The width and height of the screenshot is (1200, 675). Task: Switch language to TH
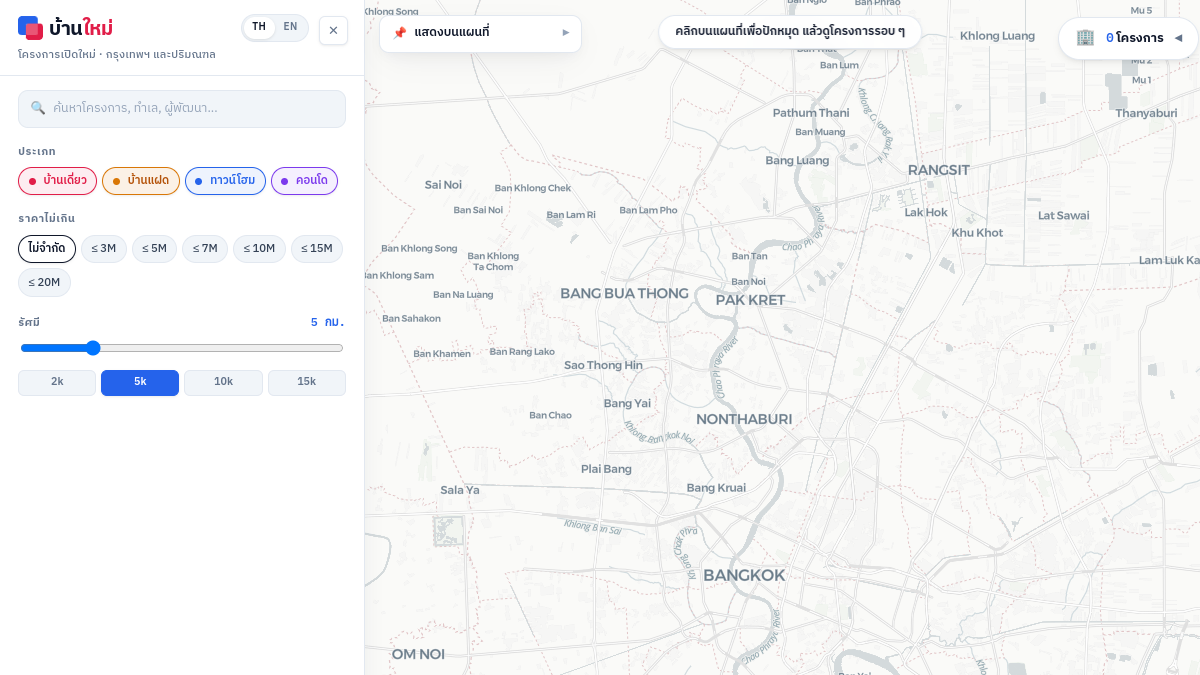(259, 27)
